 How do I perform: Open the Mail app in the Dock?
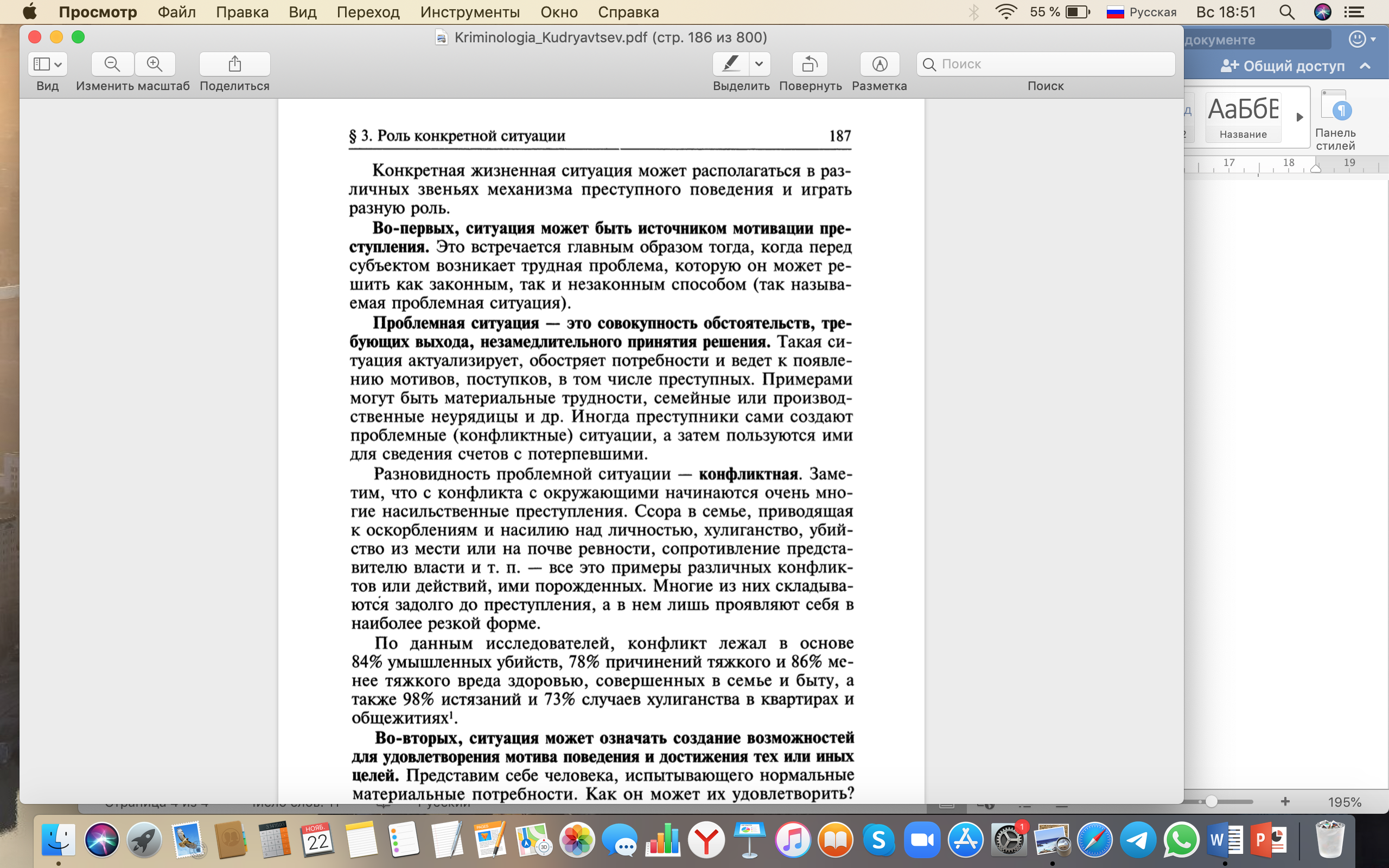click(188, 840)
